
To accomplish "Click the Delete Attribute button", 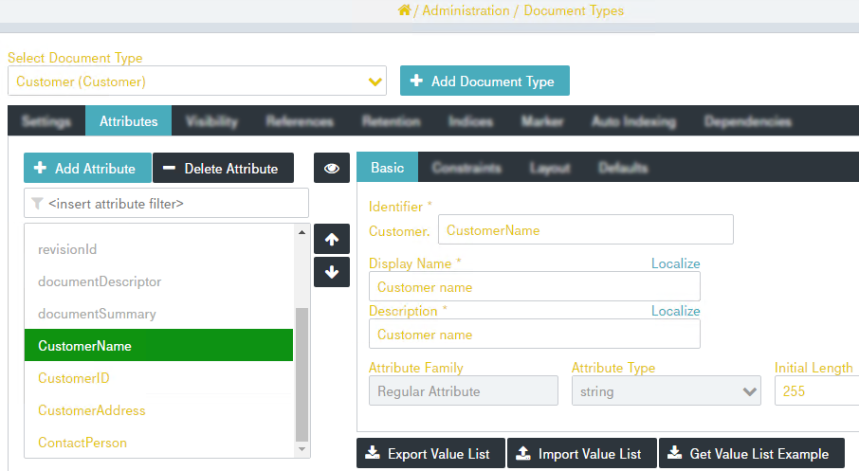I will (223, 168).
